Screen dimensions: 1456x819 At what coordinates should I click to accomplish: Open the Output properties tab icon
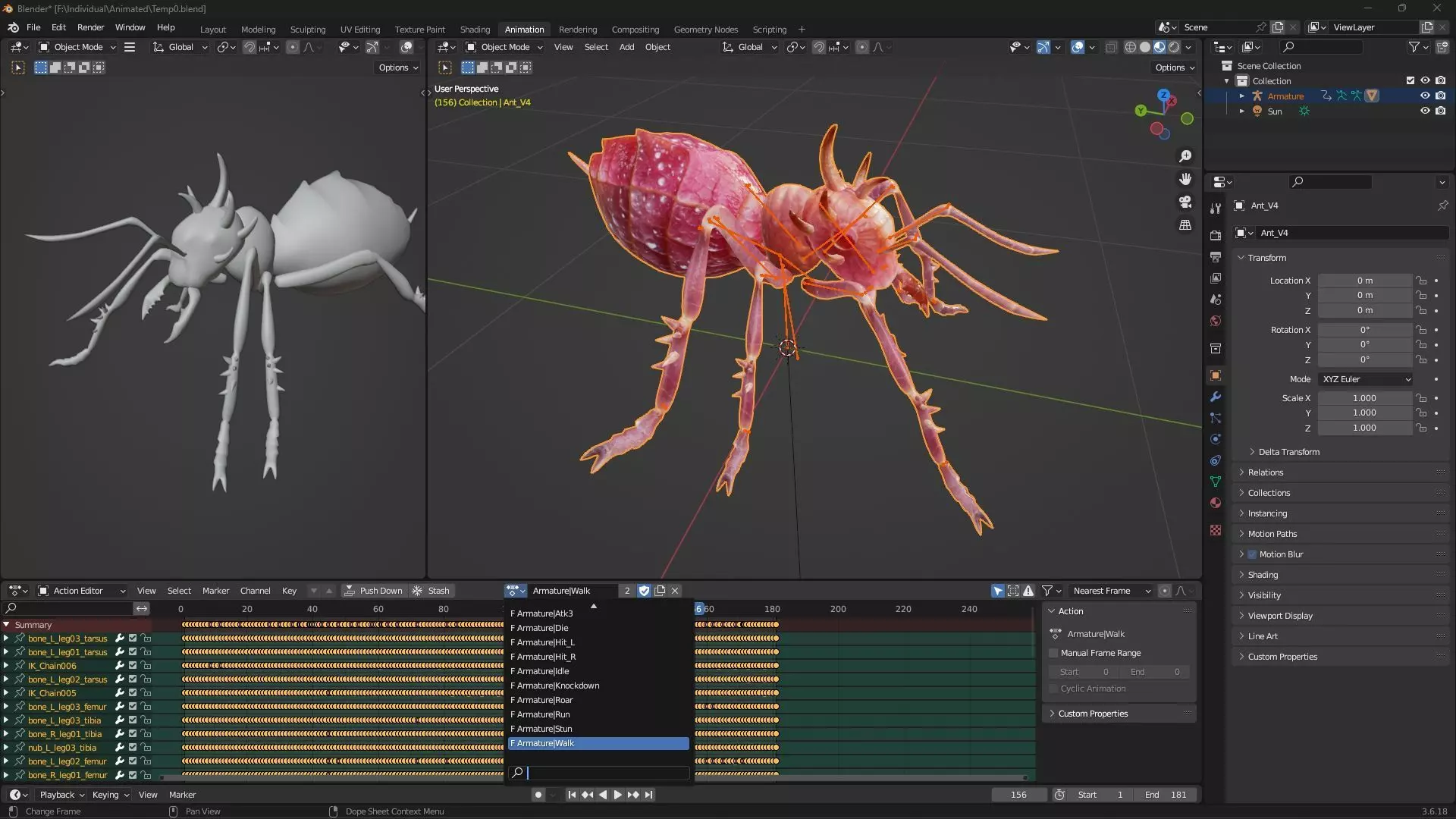1216,257
